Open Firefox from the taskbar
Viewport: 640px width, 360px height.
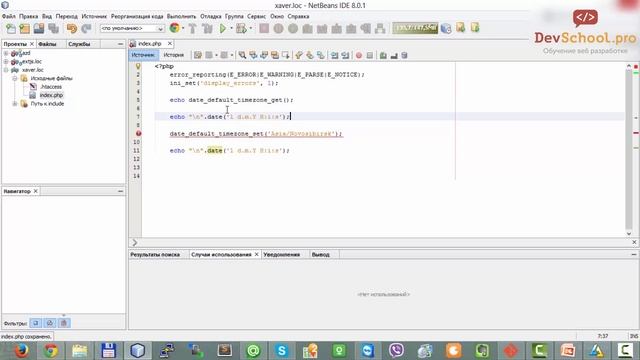21,351
